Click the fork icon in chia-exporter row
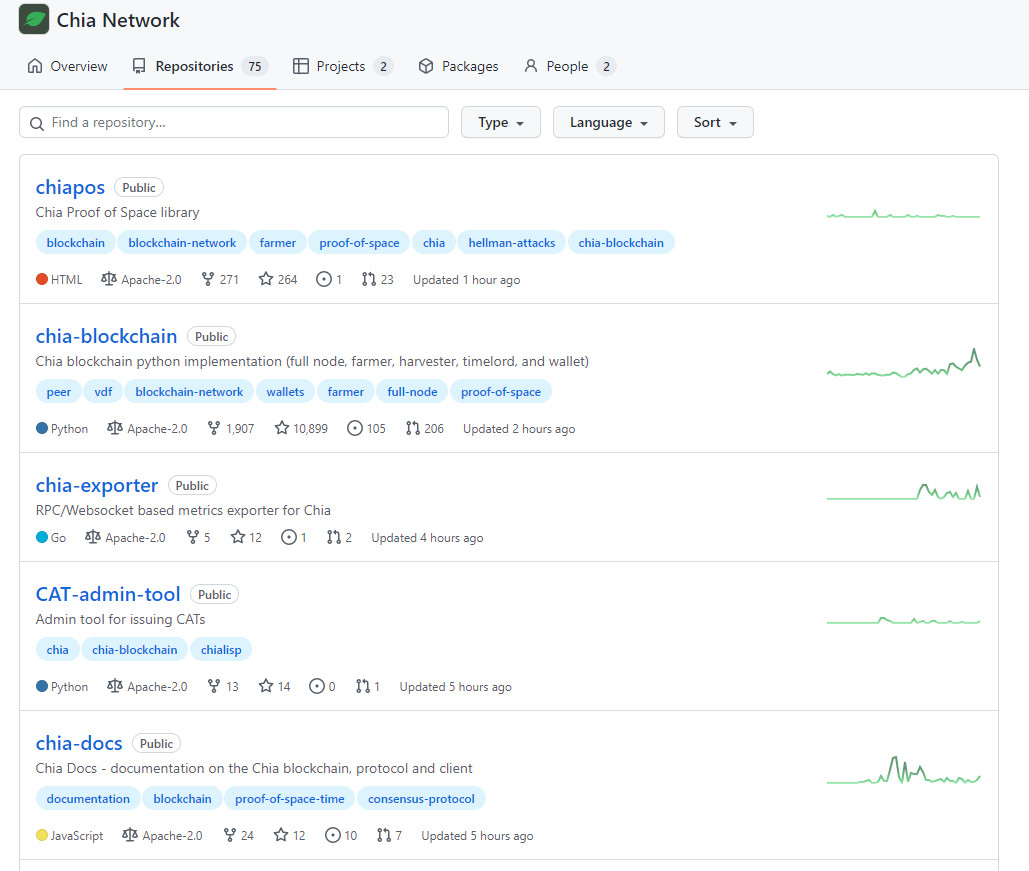Image resolution: width=1029 pixels, height=871 pixels. [x=193, y=538]
